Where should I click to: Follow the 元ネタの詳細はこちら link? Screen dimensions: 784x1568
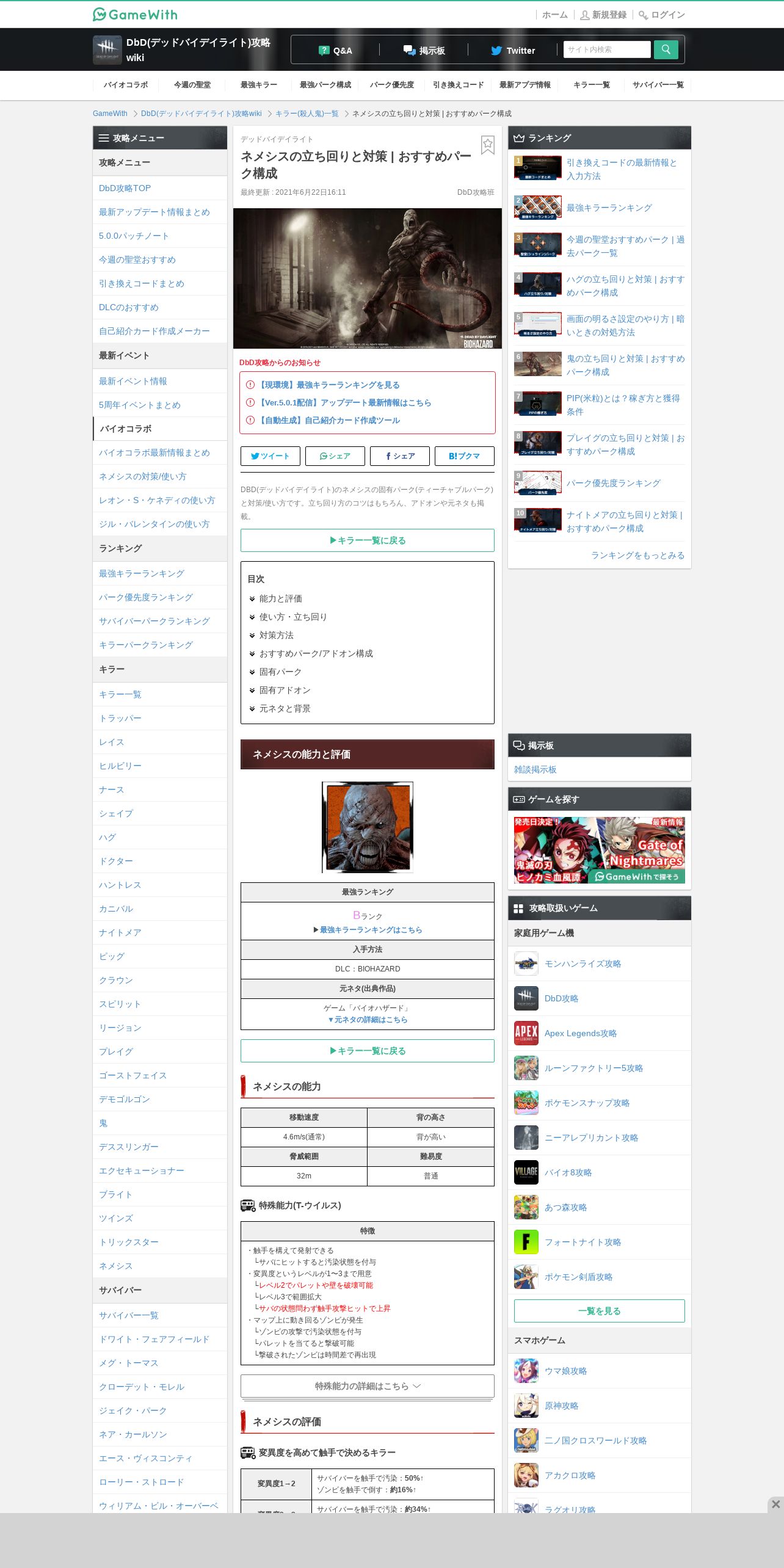368,1020
